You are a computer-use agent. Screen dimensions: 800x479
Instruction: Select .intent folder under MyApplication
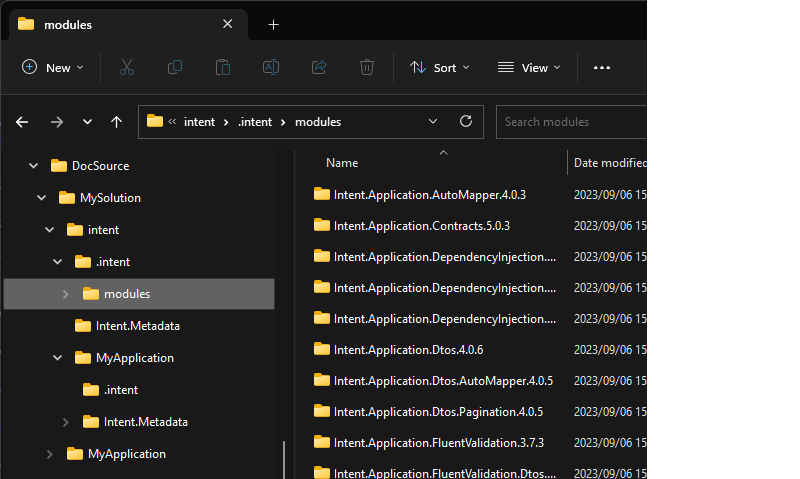click(x=121, y=390)
